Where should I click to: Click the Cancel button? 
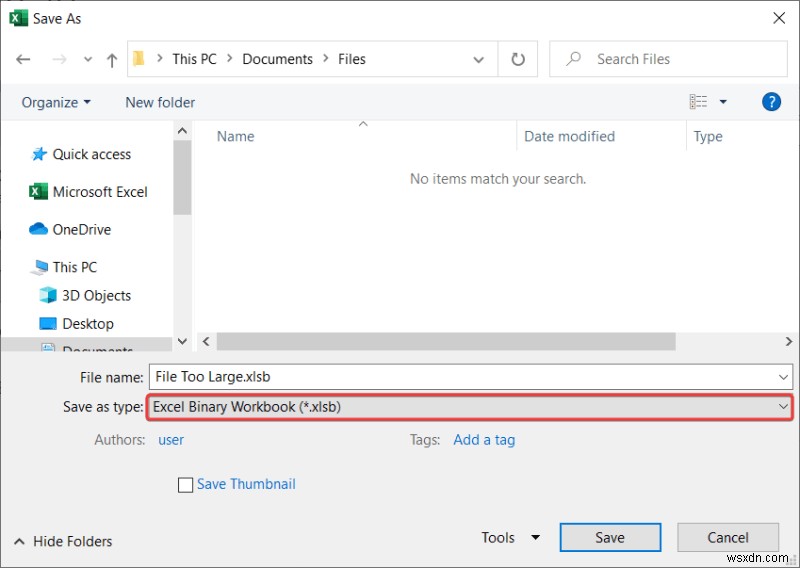(x=728, y=537)
